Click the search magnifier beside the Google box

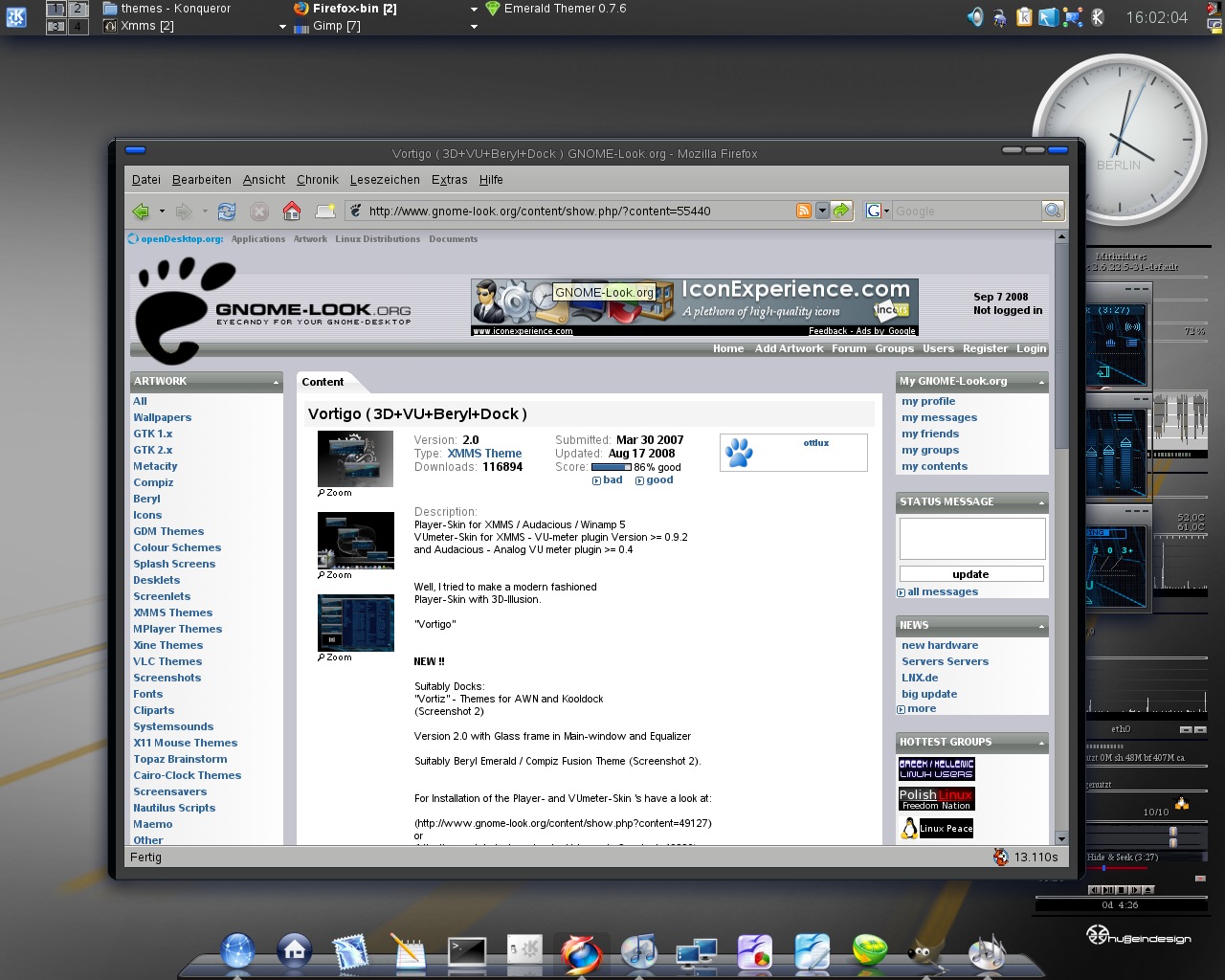pyautogui.click(x=1053, y=211)
